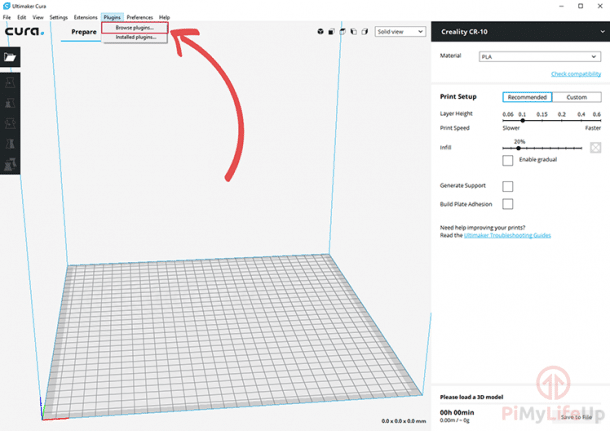Click the Open File folder icon
This screenshot has height=431, width=610.
(x=11, y=58)
